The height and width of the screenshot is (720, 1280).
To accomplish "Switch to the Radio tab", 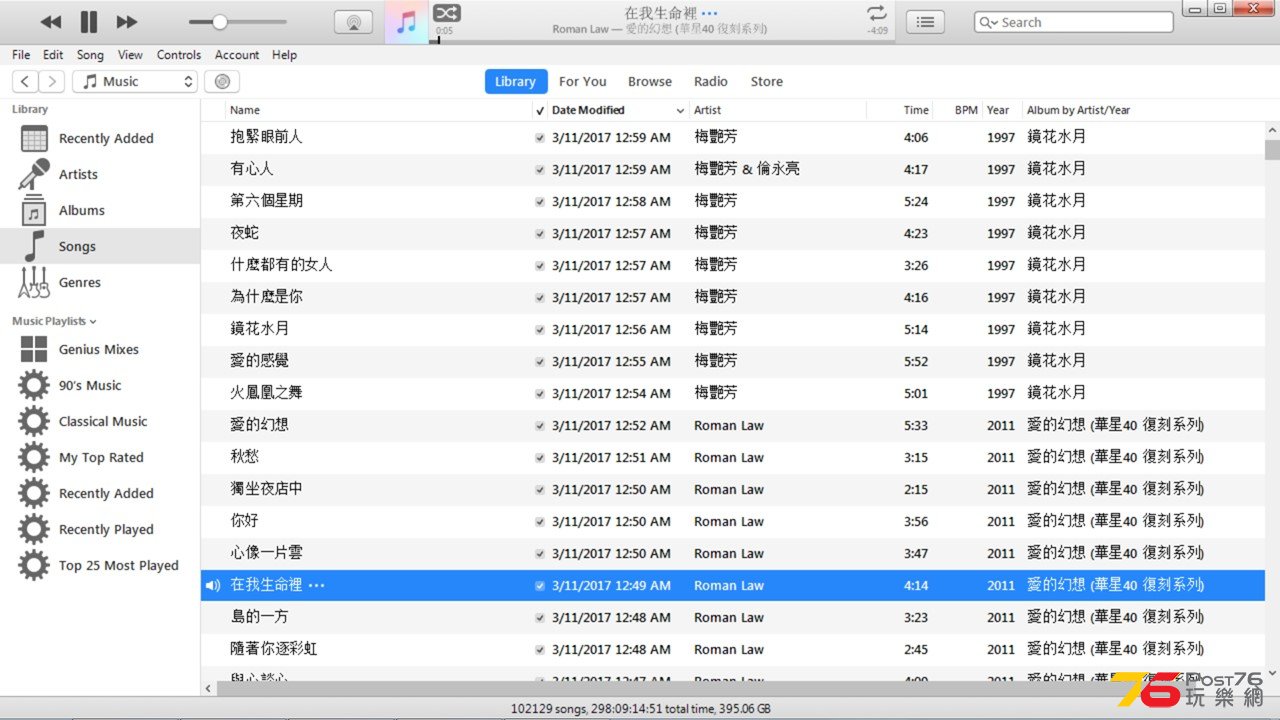I will click(x=711, y=82).
